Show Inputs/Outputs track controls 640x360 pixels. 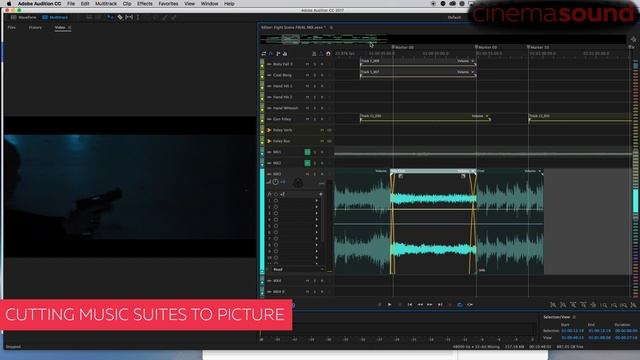(264, 53)
